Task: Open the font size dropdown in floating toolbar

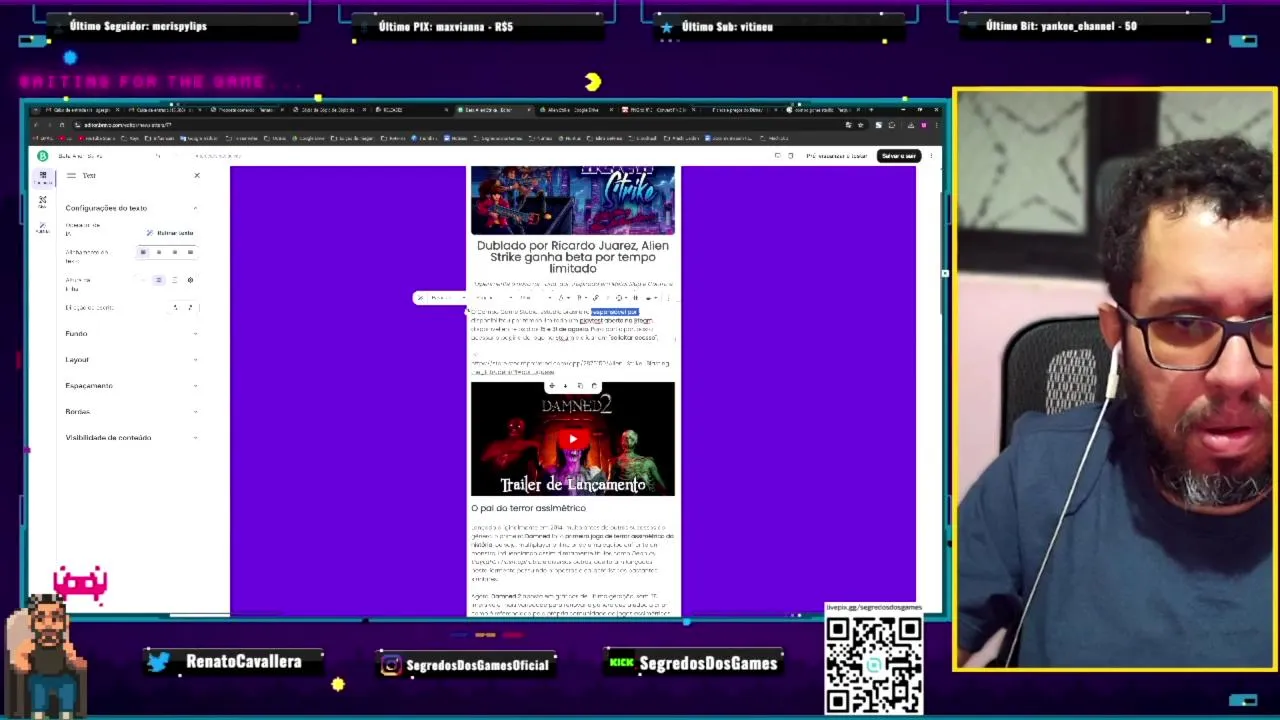Action: pos(534,298)
